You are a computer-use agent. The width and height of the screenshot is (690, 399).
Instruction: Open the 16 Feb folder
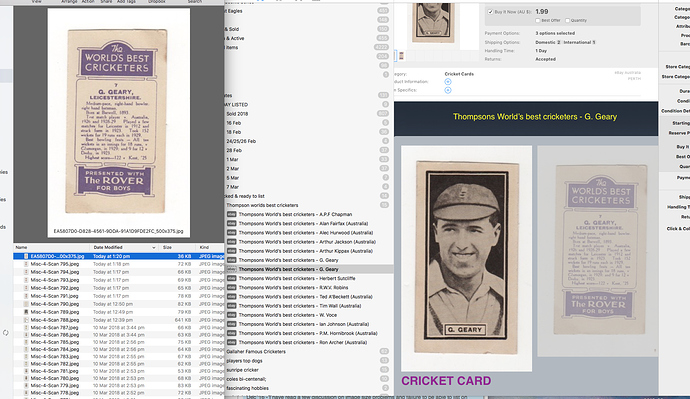point(234,123)
